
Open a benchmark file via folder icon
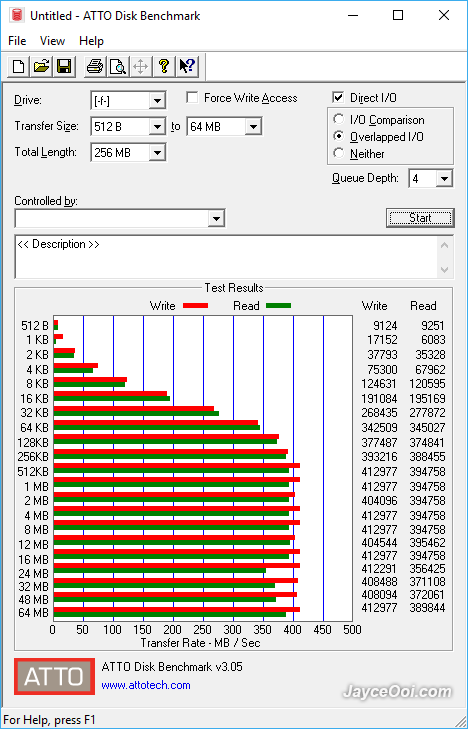(x=41, y=66)
